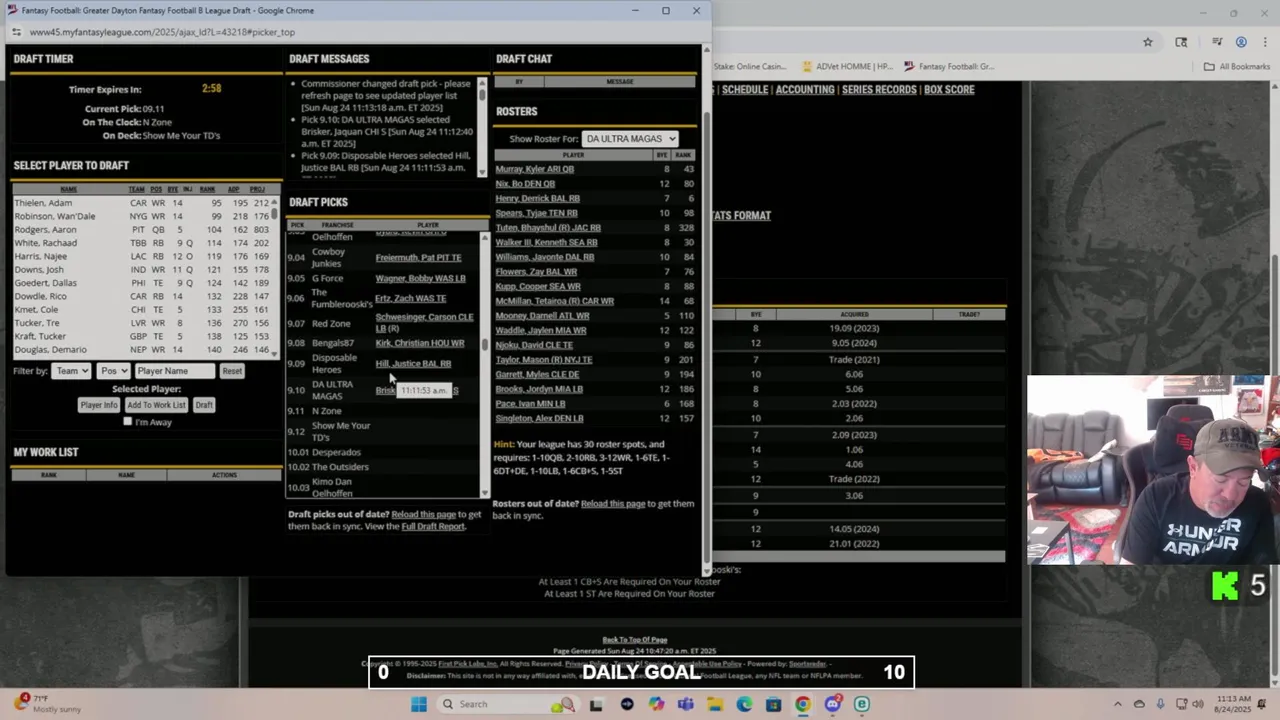This screenshot has height=720, width=1280.
Task: Click the draft messages scrollbar
Action: (482, 125)
